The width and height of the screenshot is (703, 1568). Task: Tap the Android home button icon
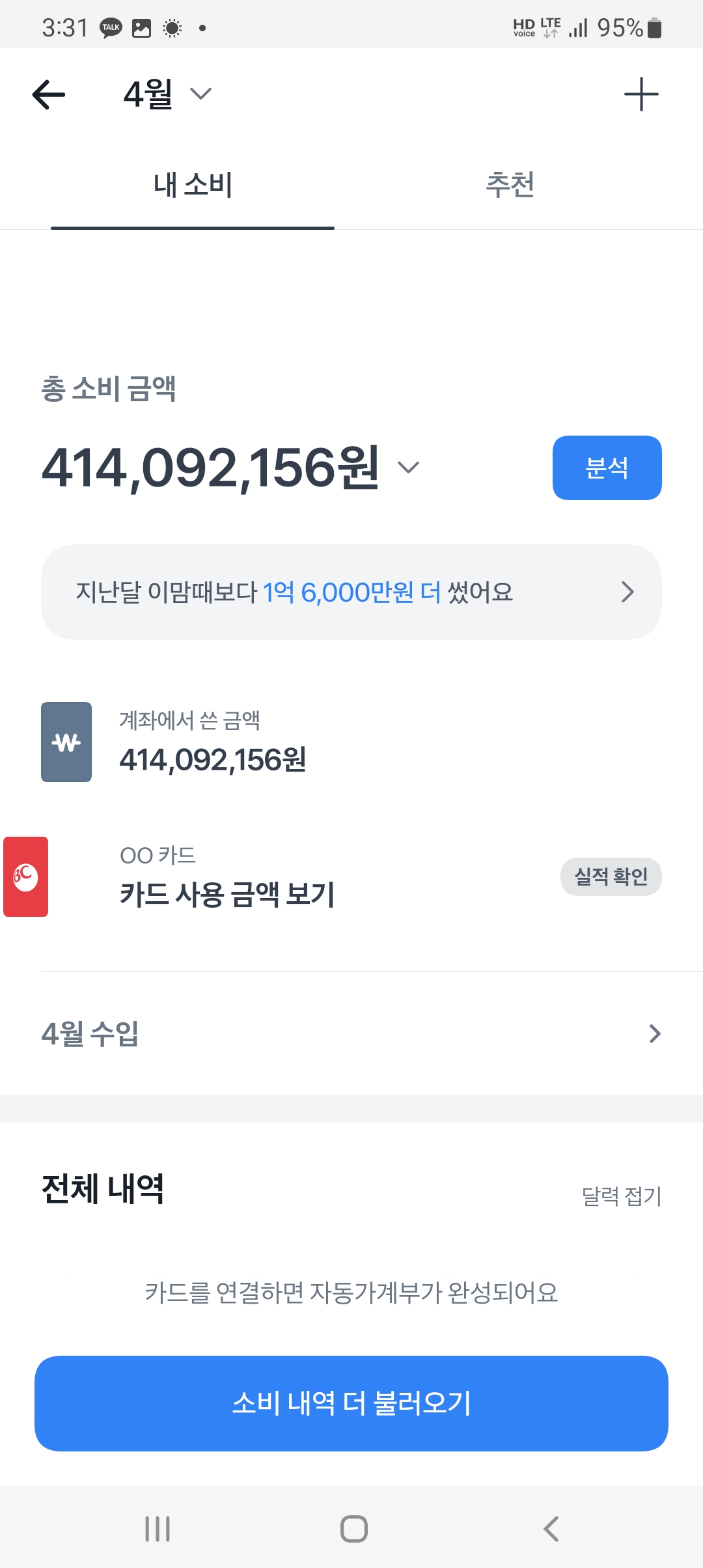(x=354, y=1528)
